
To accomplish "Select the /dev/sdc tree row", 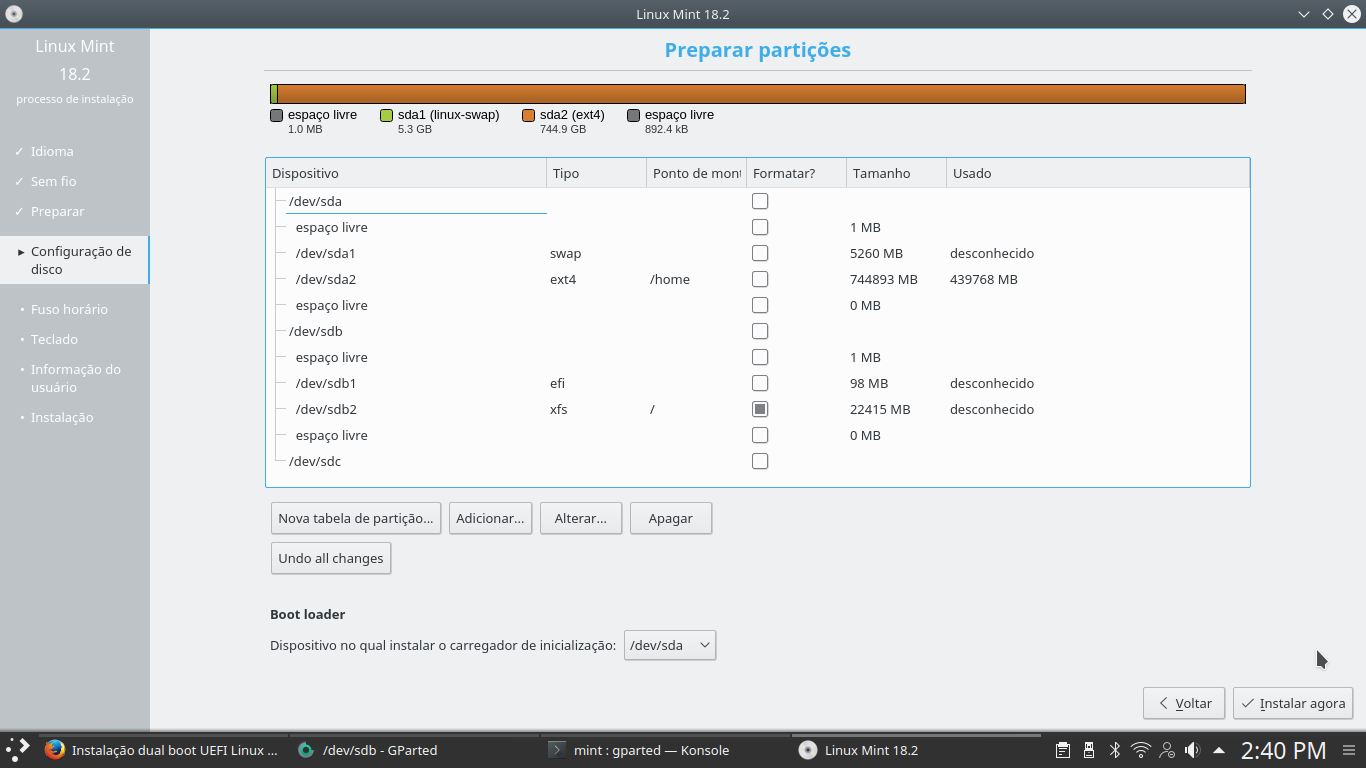I will click(758, 461).
